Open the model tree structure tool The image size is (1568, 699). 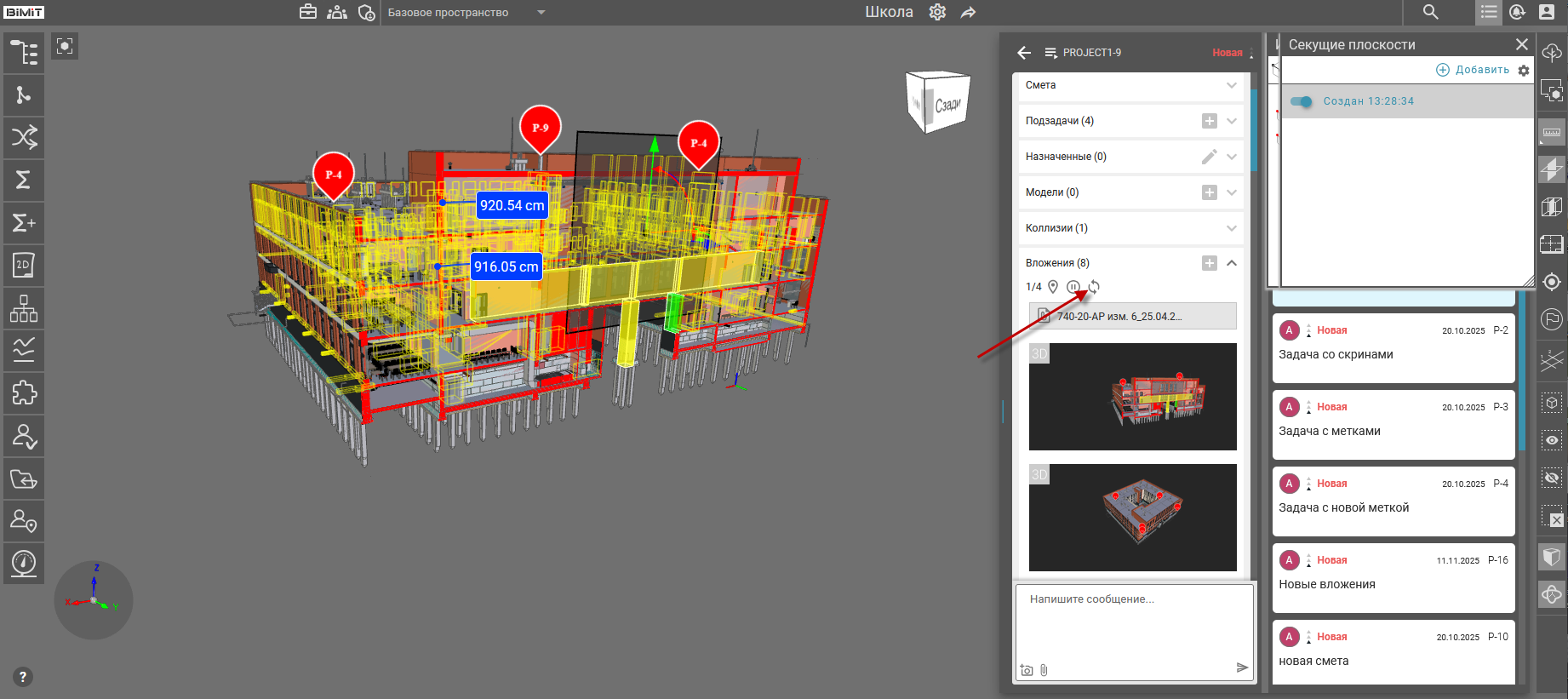pos(24,53)
